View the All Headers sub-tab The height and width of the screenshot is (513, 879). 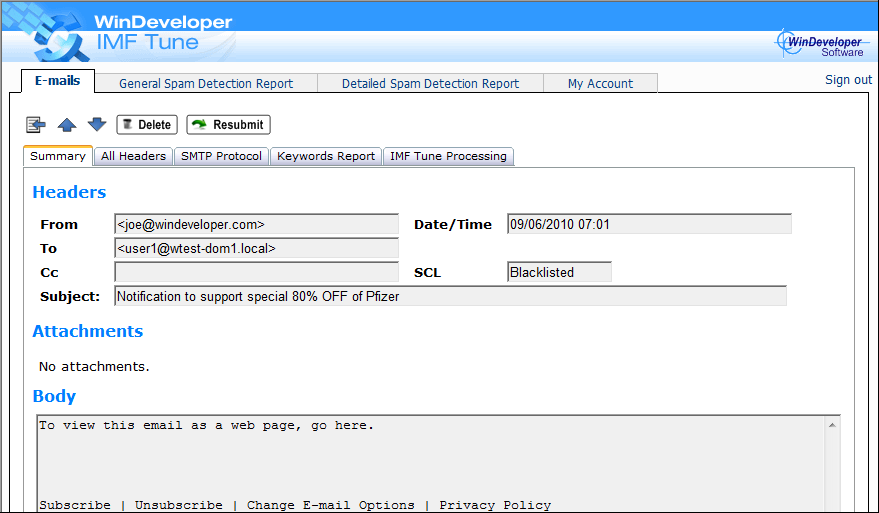tap(133, 156)
